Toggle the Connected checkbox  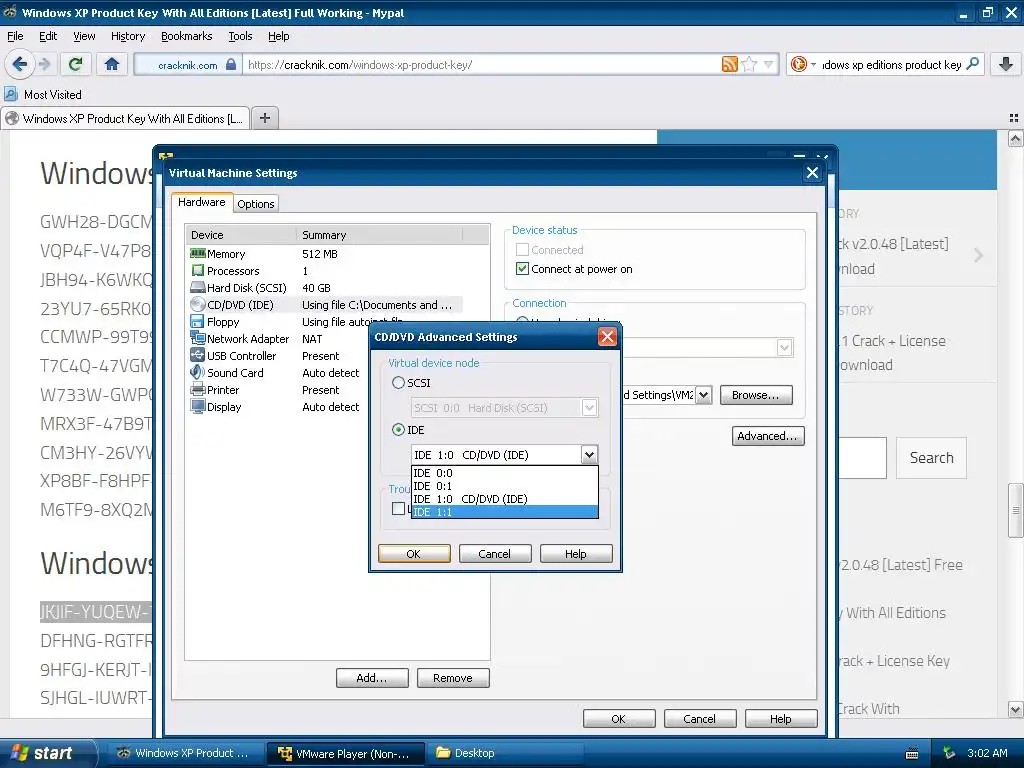click(522, 249)
